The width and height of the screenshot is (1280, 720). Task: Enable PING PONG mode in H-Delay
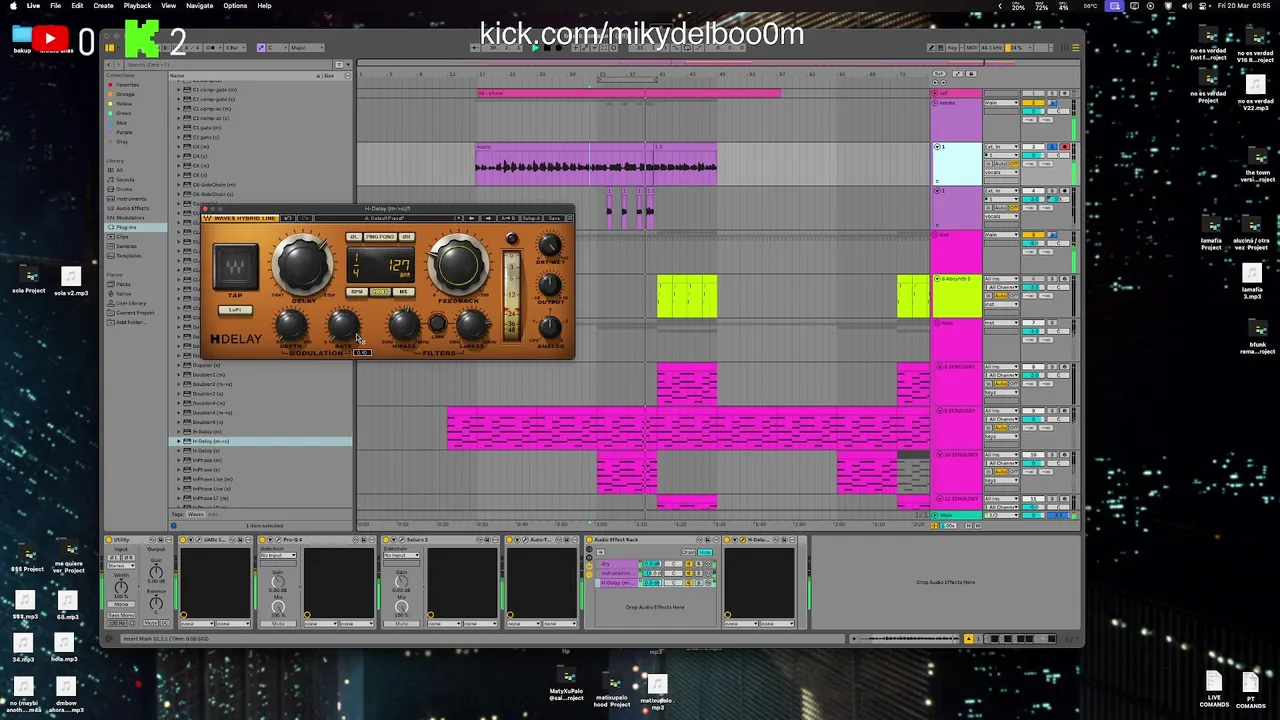pyautogui.click(x=380, y=237)
